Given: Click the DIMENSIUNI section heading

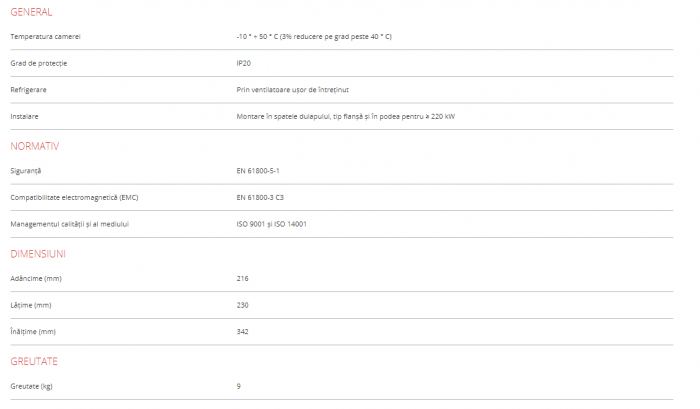Looking at the screenshot, I should click(x=38, y=254).
